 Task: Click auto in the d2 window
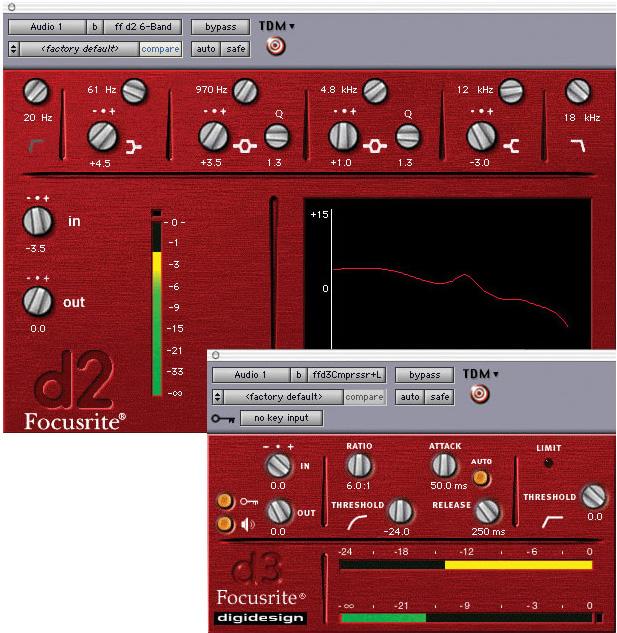point(206,49)
